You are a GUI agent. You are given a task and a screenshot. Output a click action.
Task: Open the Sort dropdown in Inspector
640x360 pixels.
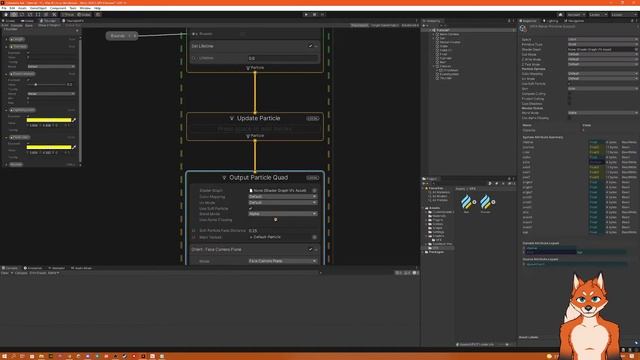click(602, 88)
